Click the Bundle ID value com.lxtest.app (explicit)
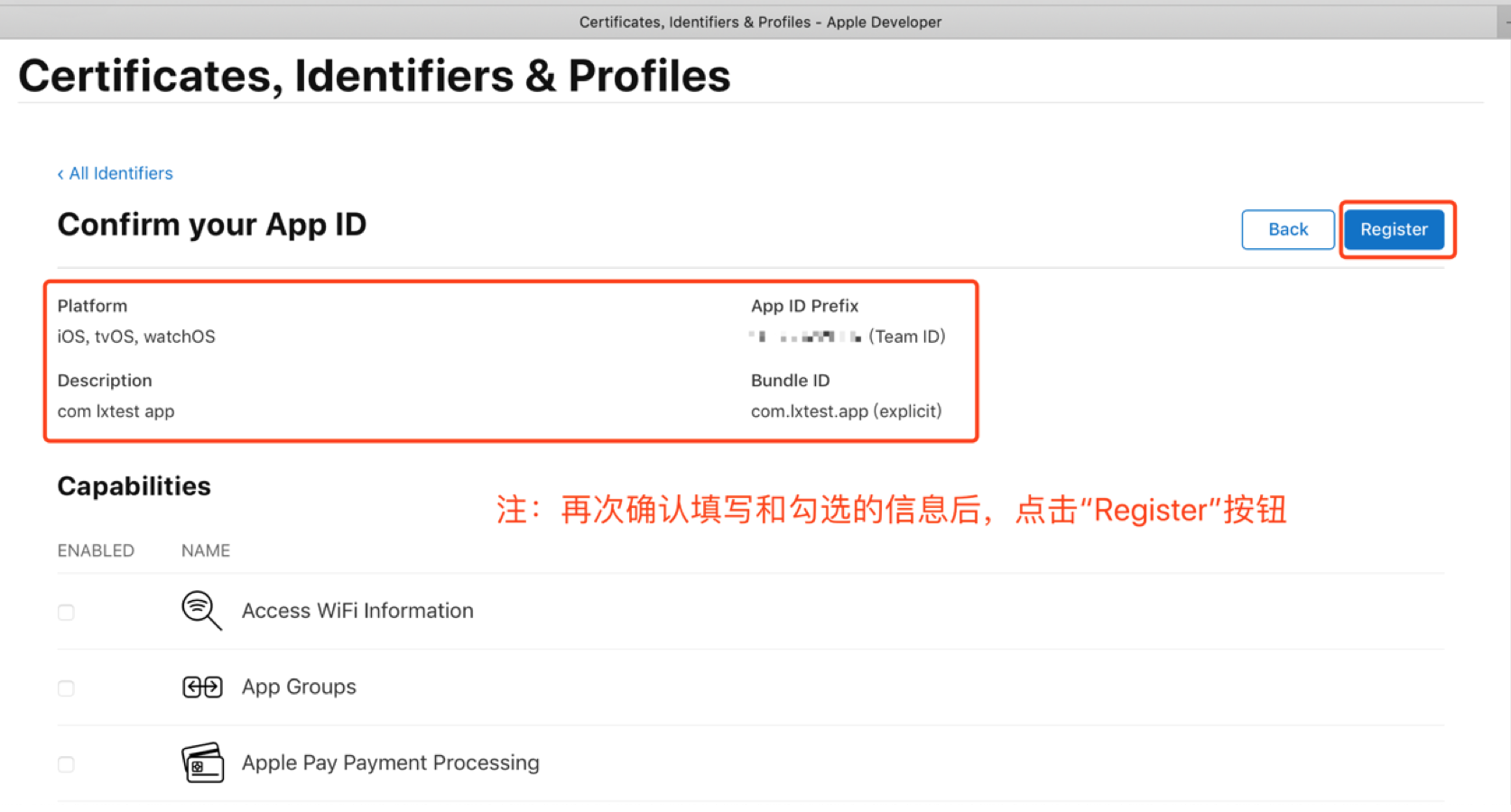 click(846, 411)
